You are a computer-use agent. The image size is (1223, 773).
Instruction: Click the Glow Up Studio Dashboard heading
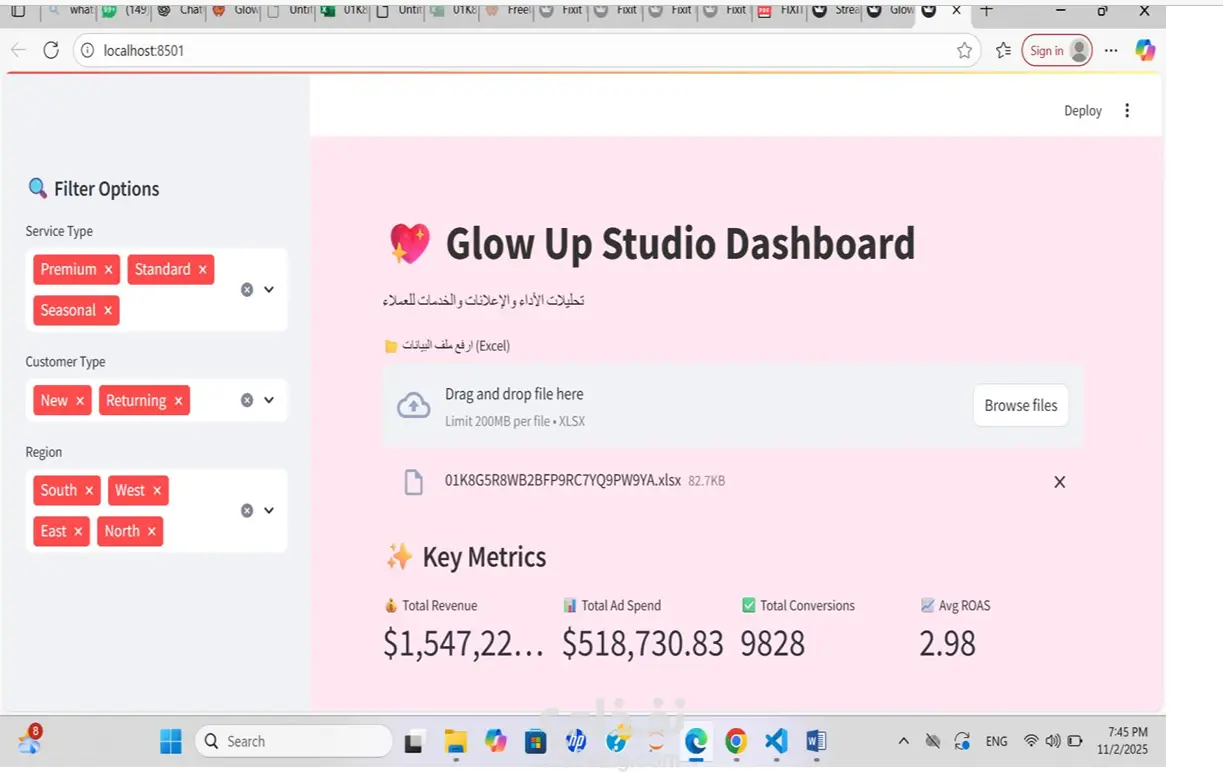(x=680, y=244)
